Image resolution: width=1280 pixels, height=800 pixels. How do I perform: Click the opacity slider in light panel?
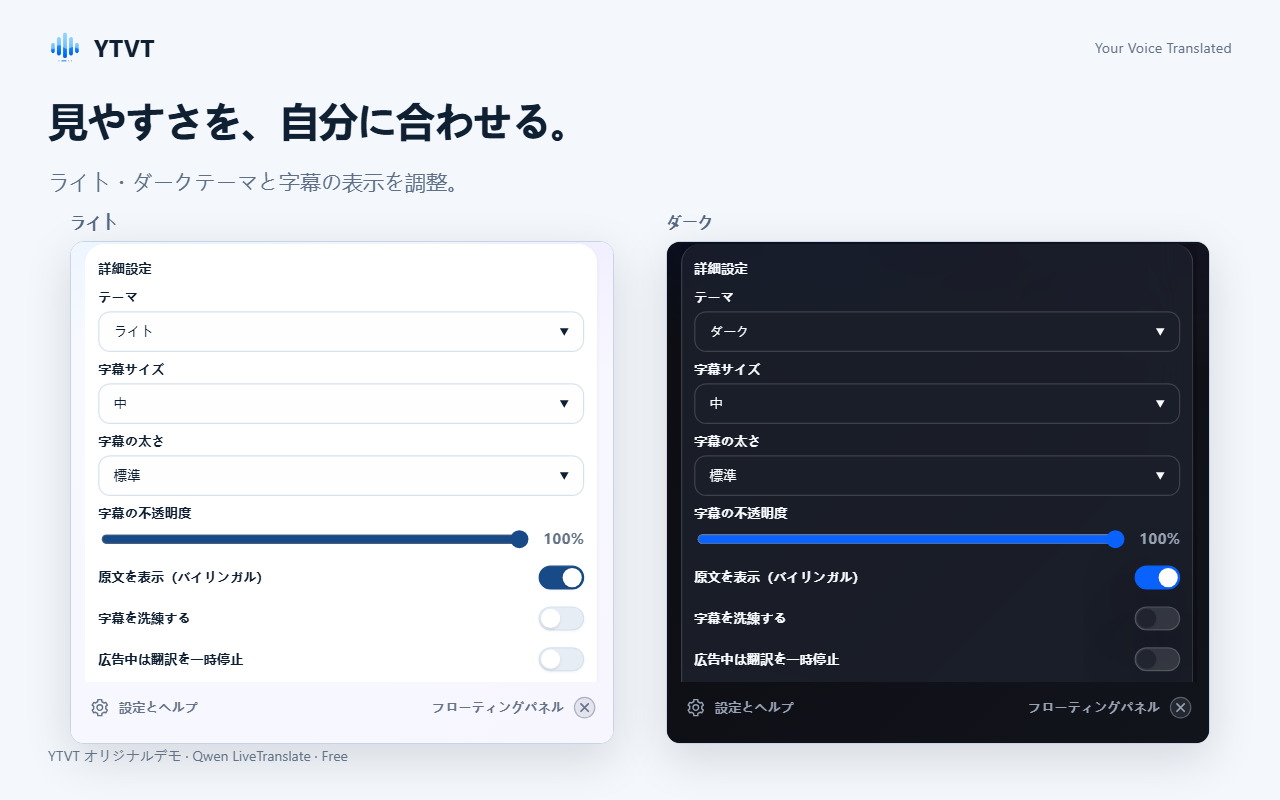click(x=314, y=539)
